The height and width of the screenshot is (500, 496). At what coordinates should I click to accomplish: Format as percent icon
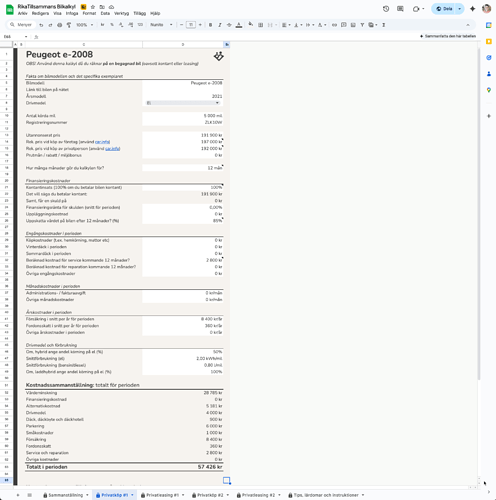click(x=112, y=25)
